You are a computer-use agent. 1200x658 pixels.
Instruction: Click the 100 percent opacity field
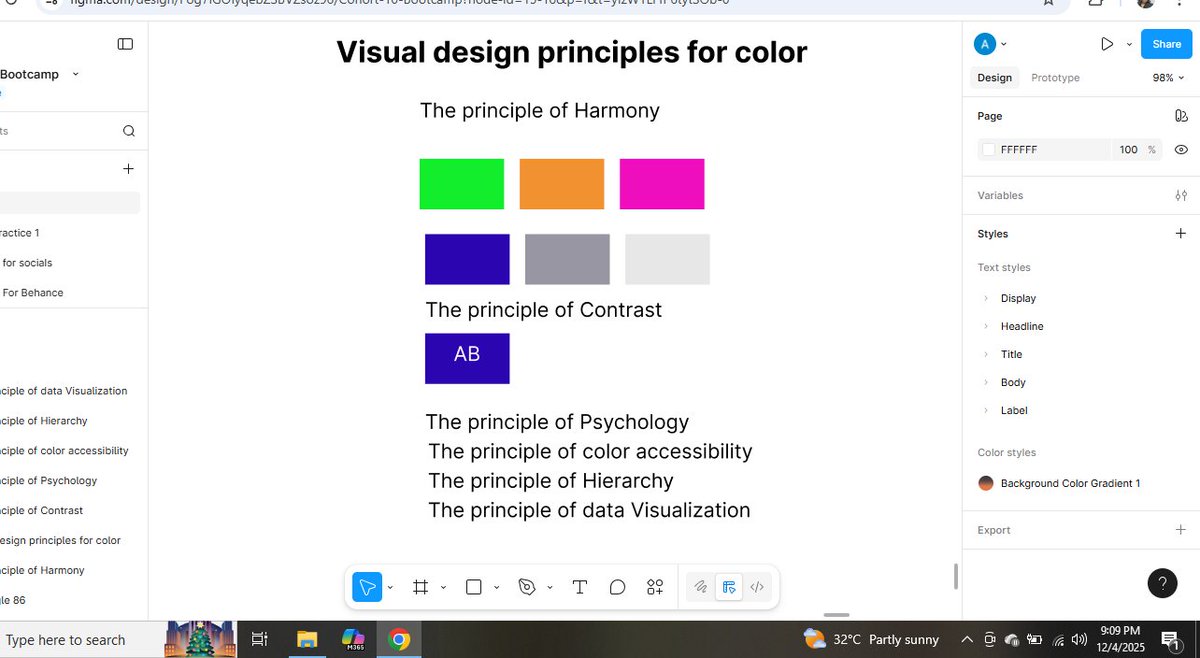click(x=1128, y=150)
